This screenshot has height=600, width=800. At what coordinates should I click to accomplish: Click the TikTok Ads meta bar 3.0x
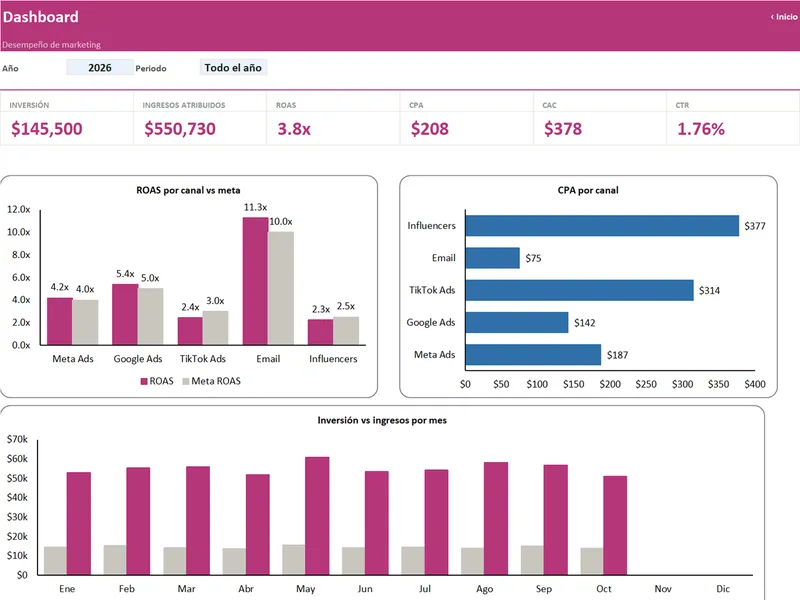215,328
